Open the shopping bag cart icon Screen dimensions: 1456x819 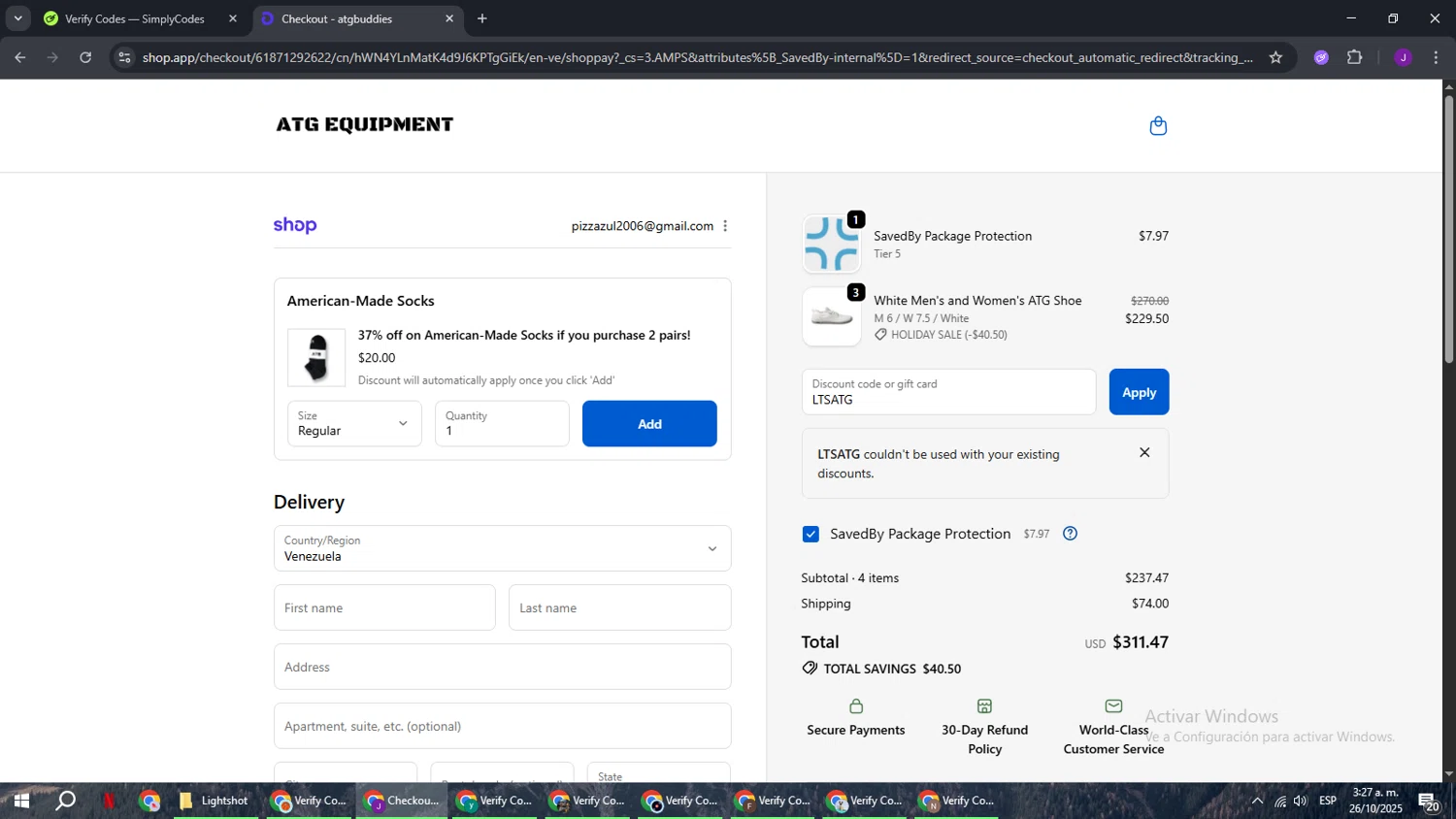pos(1158,126)
